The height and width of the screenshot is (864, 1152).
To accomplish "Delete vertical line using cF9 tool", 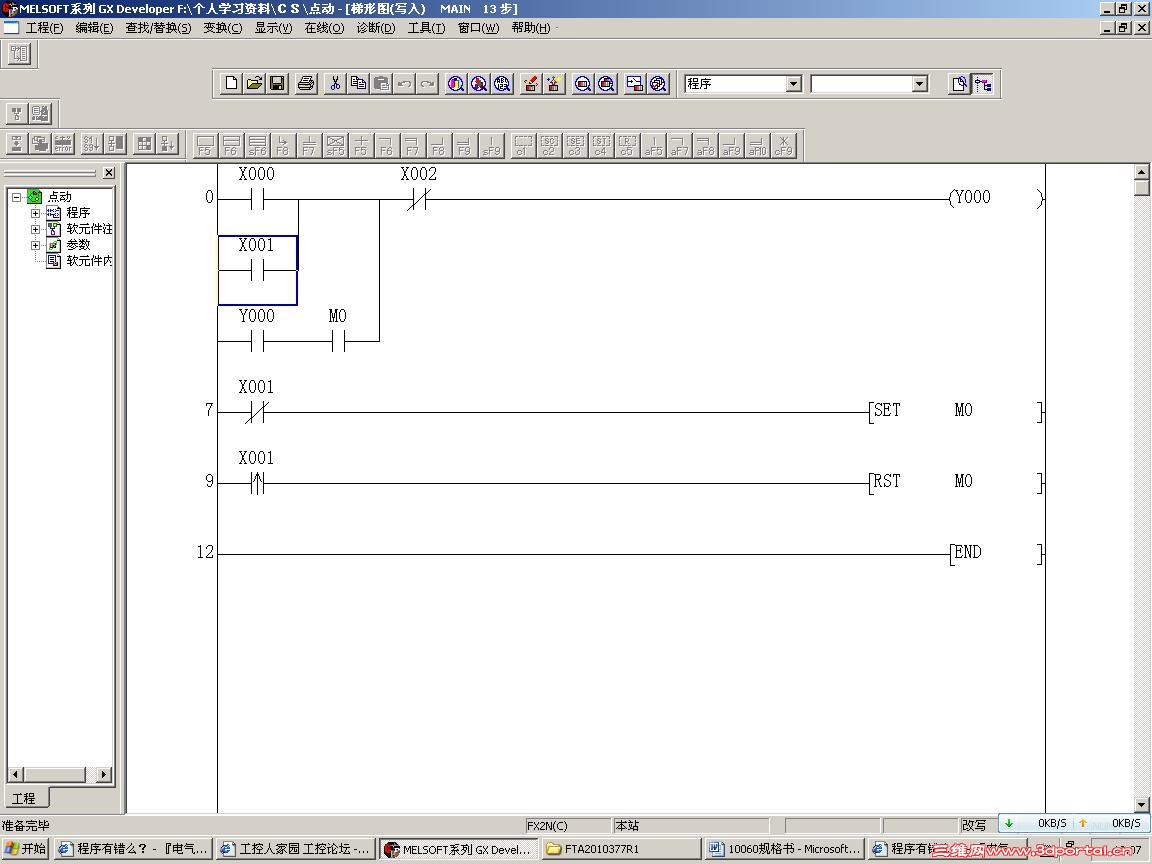I will click(784, 144).
